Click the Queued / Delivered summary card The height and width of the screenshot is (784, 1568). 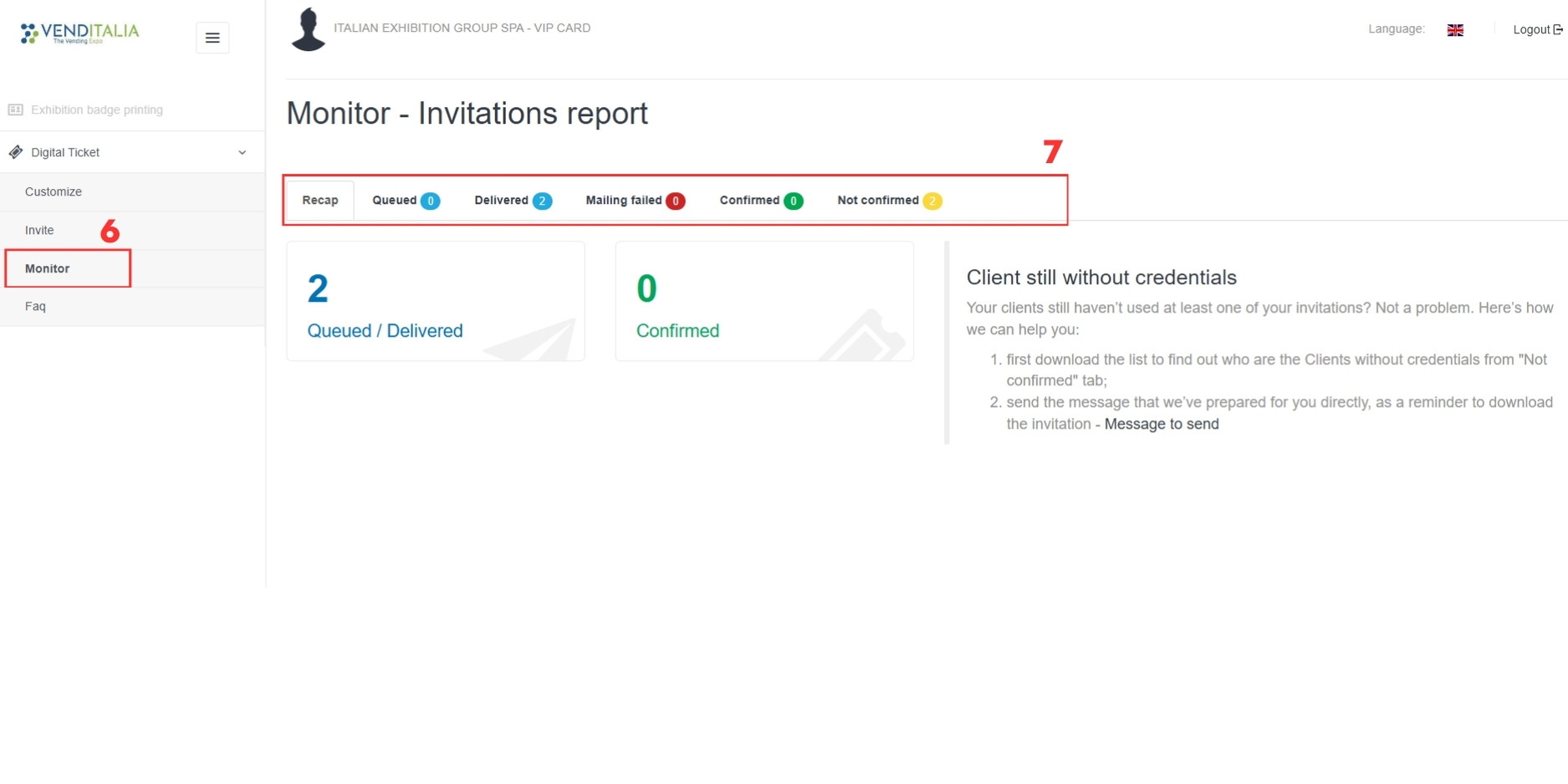[x=435, y=302]
